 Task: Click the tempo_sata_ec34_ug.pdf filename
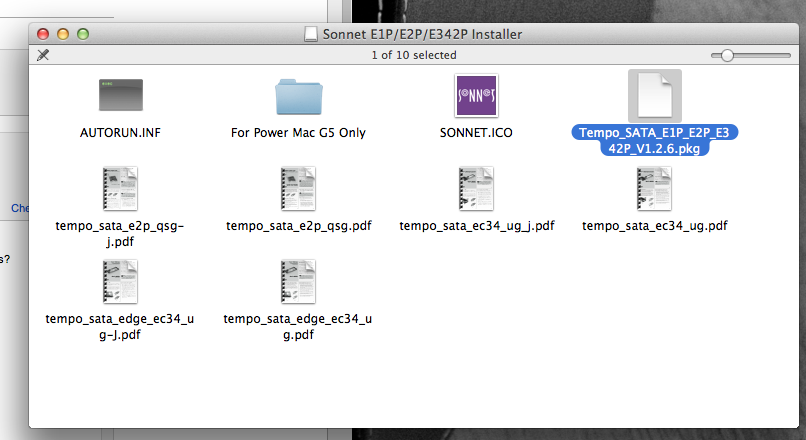coord(655,226)
